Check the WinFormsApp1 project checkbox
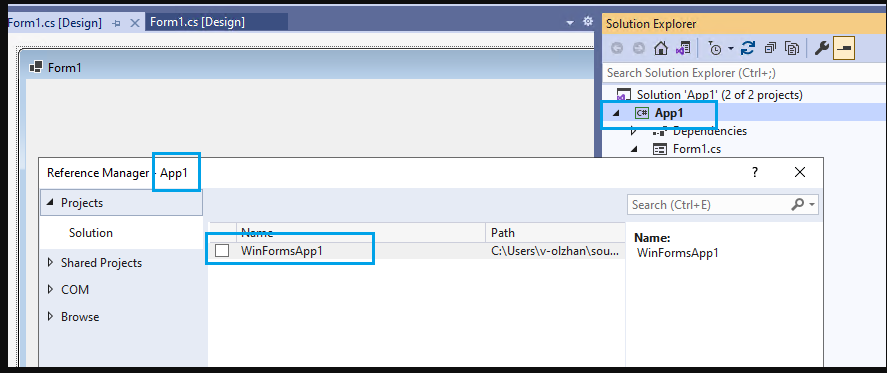This screenshot has height=373, width=887. point(222,251)
